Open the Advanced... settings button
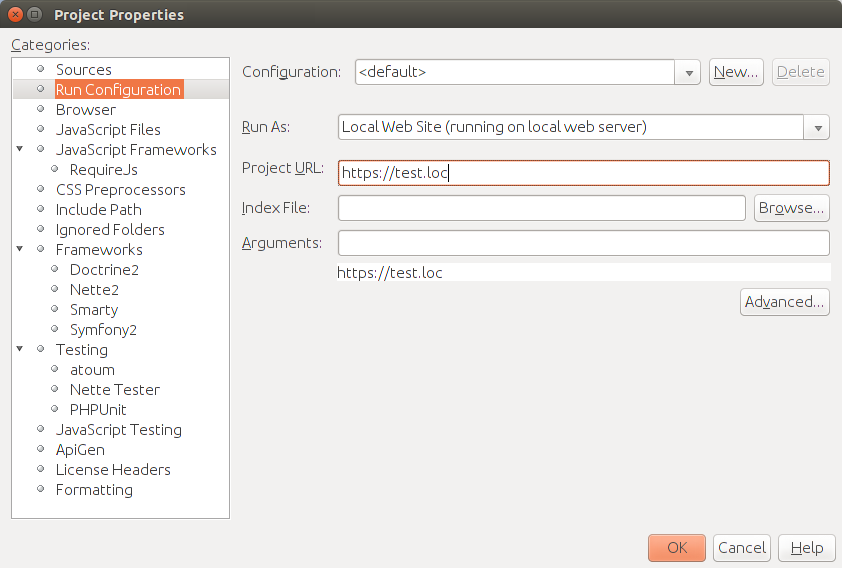842x568 pixels. 785,302
